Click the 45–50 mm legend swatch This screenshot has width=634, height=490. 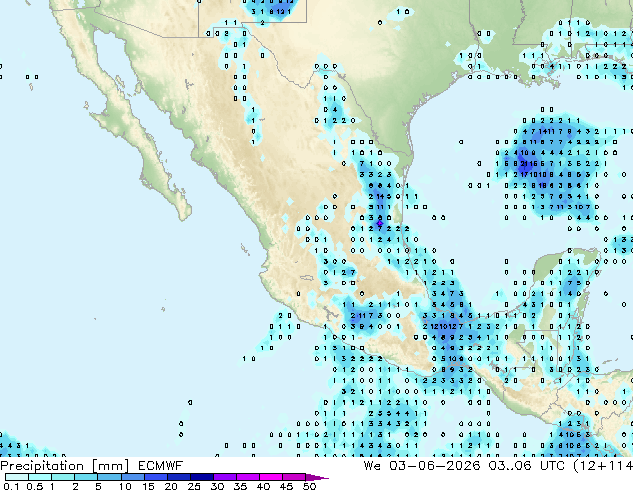(x=294, y=477)
